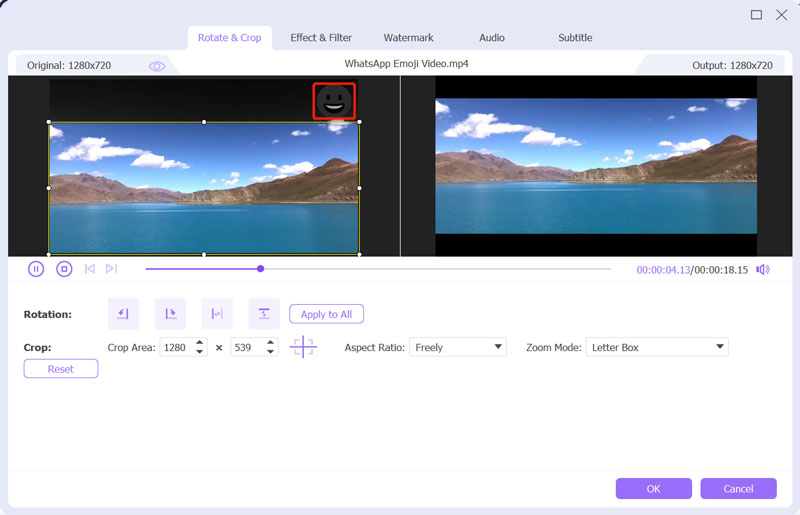Click top-center crop handle
This screenshot has width=800, height=515.
(204, 122)
